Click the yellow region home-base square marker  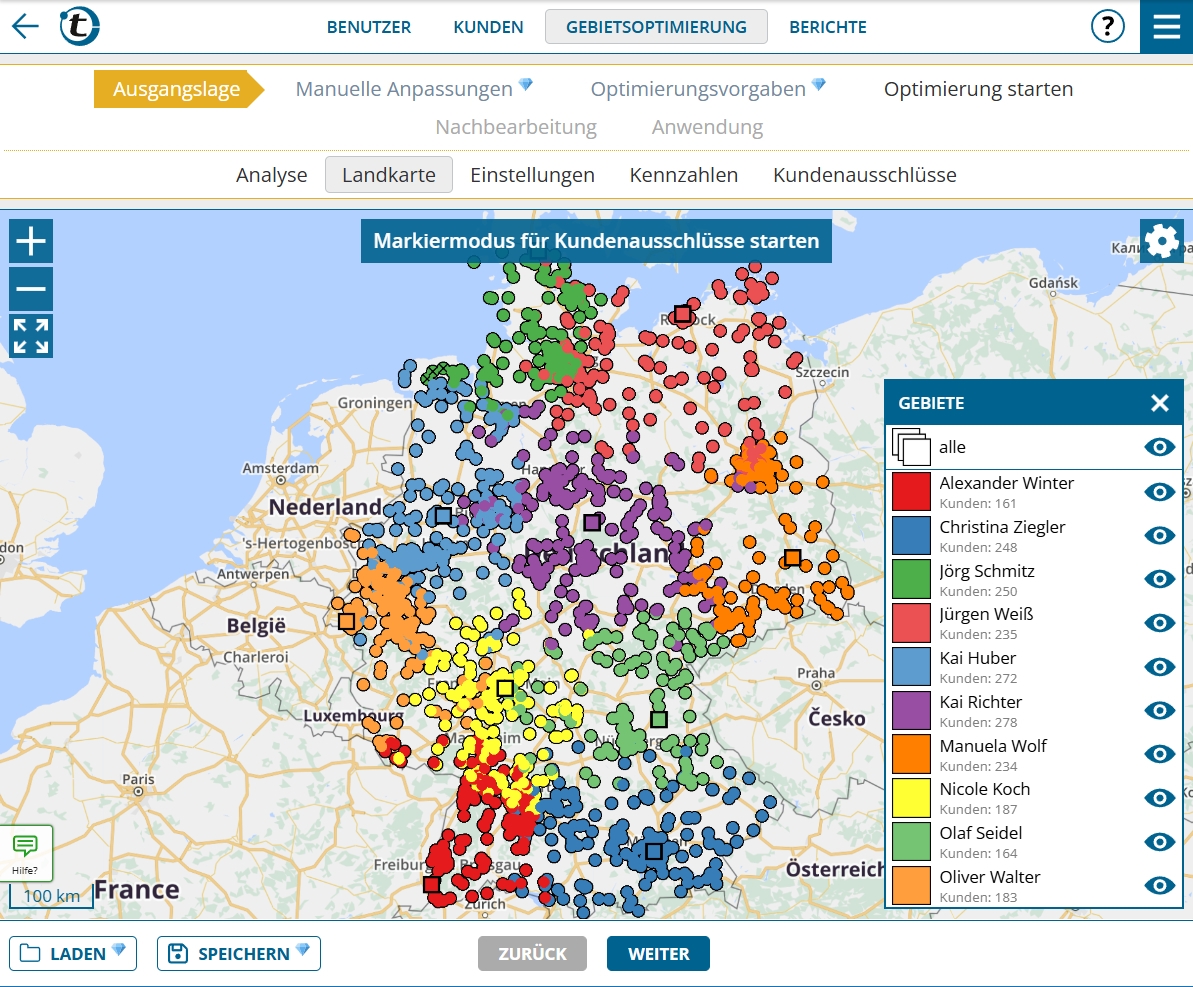tap(504, 688)
